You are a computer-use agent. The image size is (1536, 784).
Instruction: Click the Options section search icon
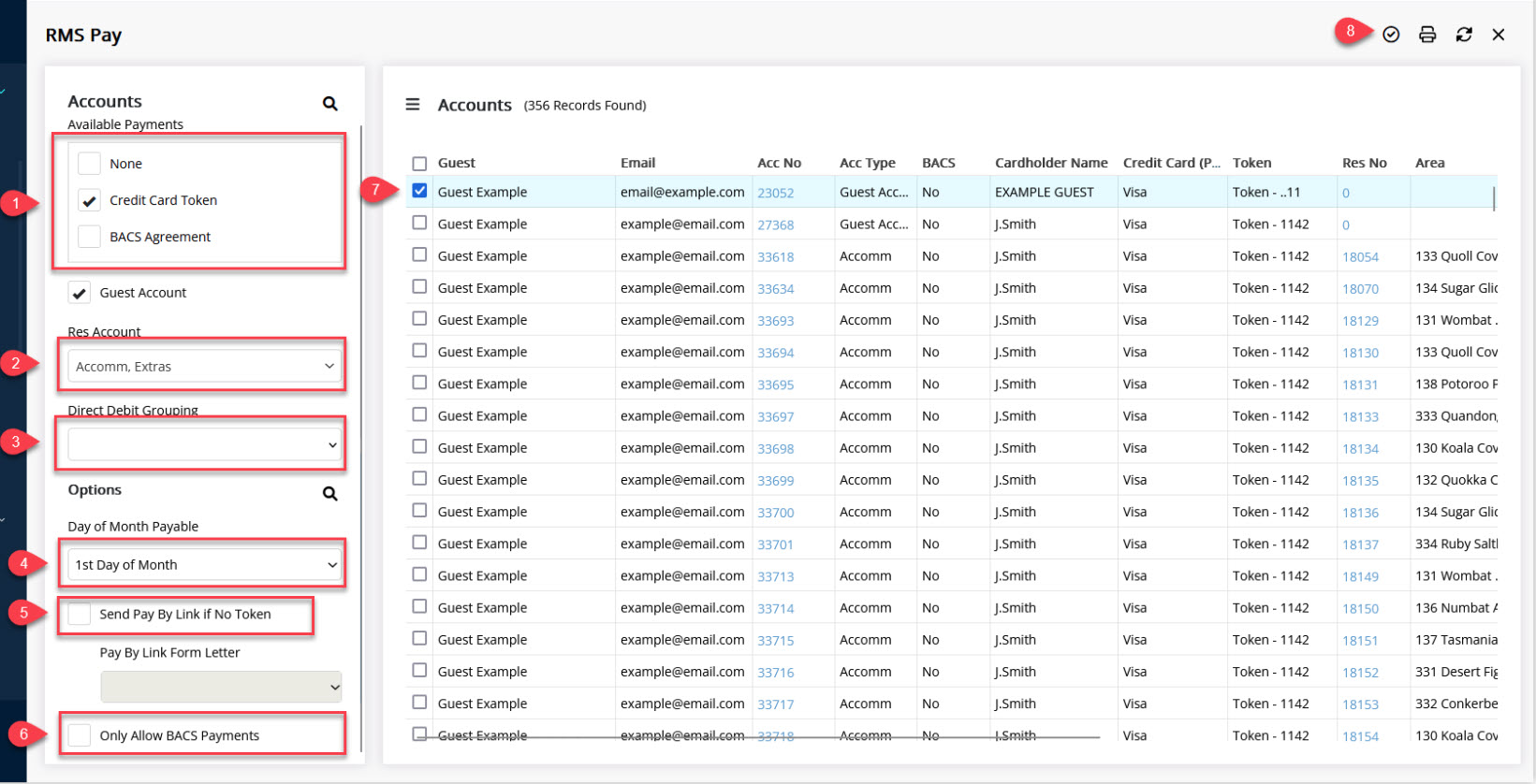(x=329, y=493)
